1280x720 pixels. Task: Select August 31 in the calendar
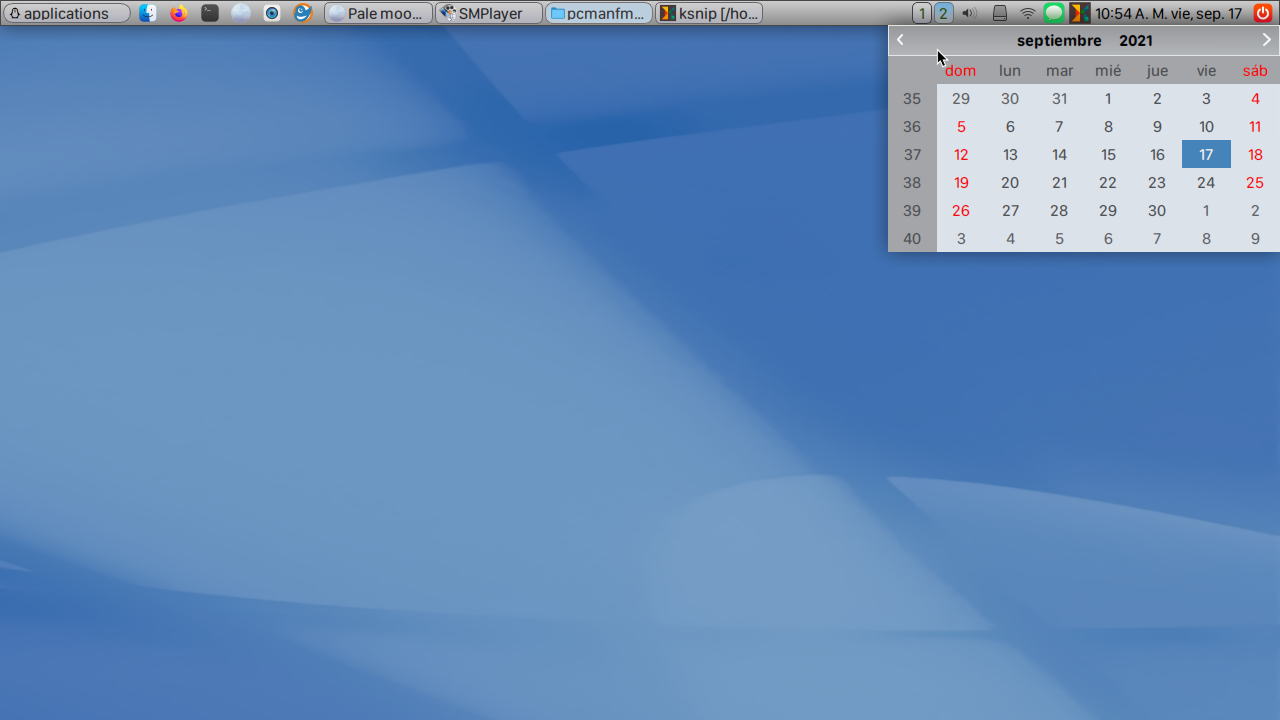point(1059,98)
